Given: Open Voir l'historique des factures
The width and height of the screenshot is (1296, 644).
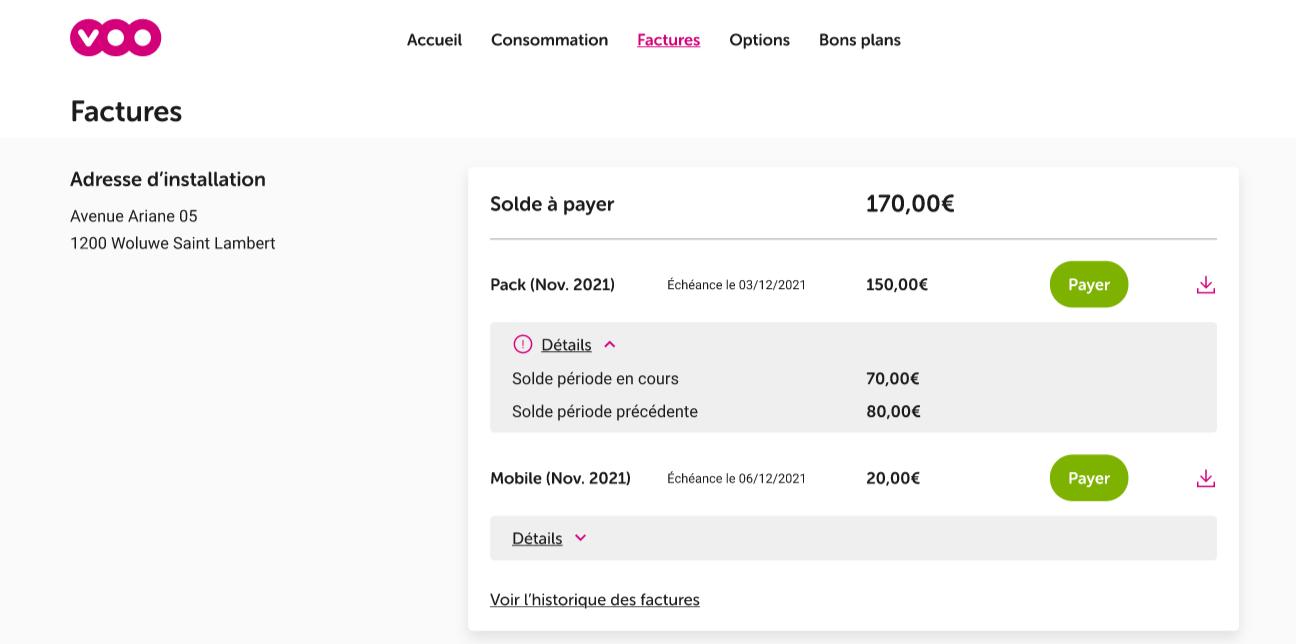Looking at the screenshot, I should point(595,599).
